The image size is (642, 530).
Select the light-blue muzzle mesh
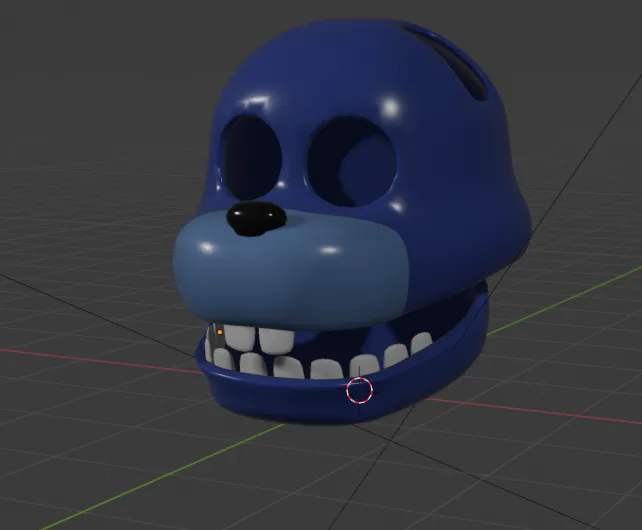(290, 270)
